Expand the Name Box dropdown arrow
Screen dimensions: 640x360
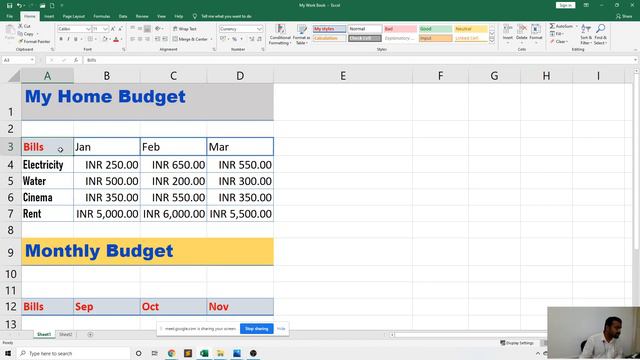(32, 60)
